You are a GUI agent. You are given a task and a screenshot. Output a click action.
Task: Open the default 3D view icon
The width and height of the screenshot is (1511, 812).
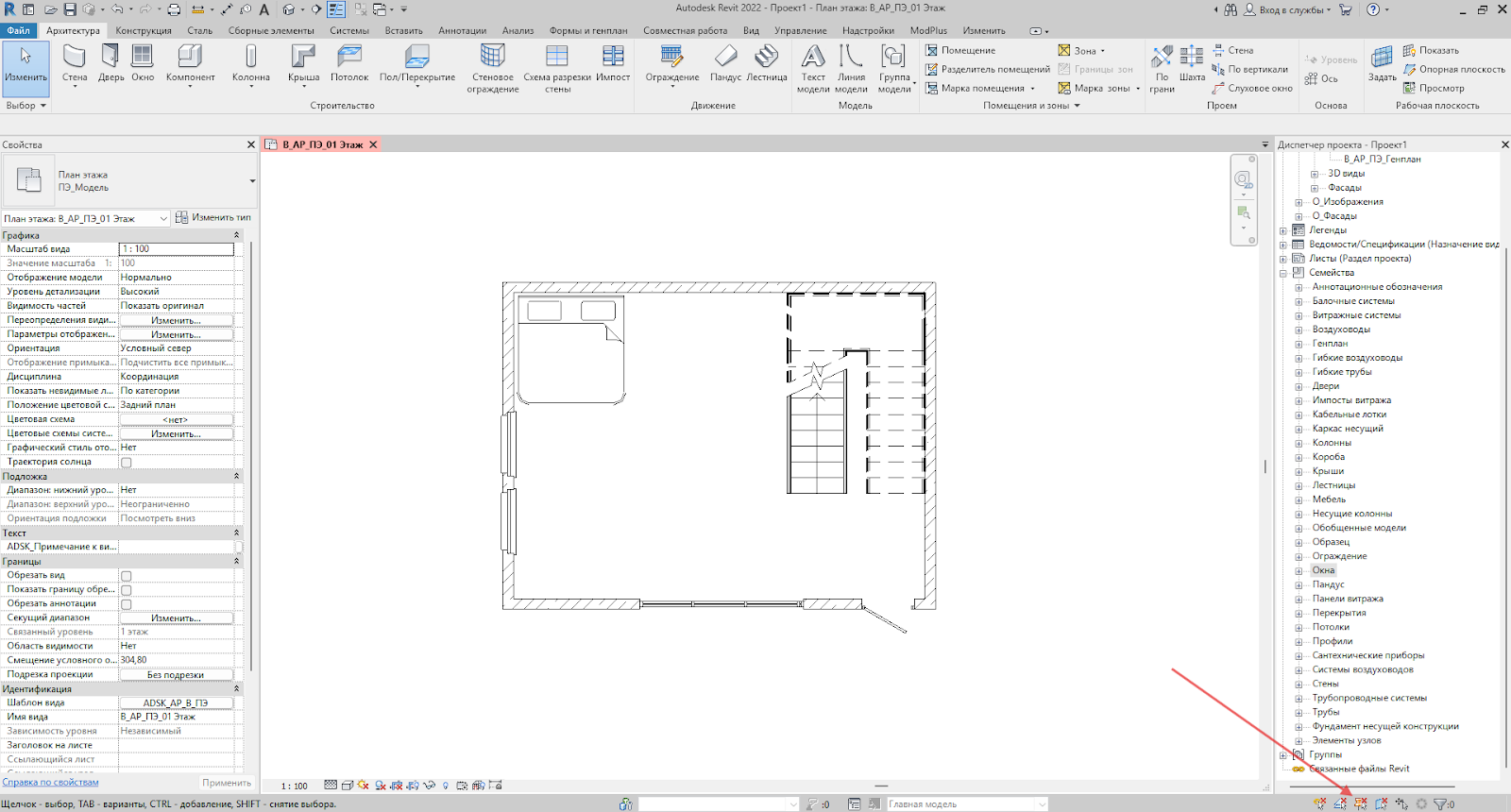point(289,9)
